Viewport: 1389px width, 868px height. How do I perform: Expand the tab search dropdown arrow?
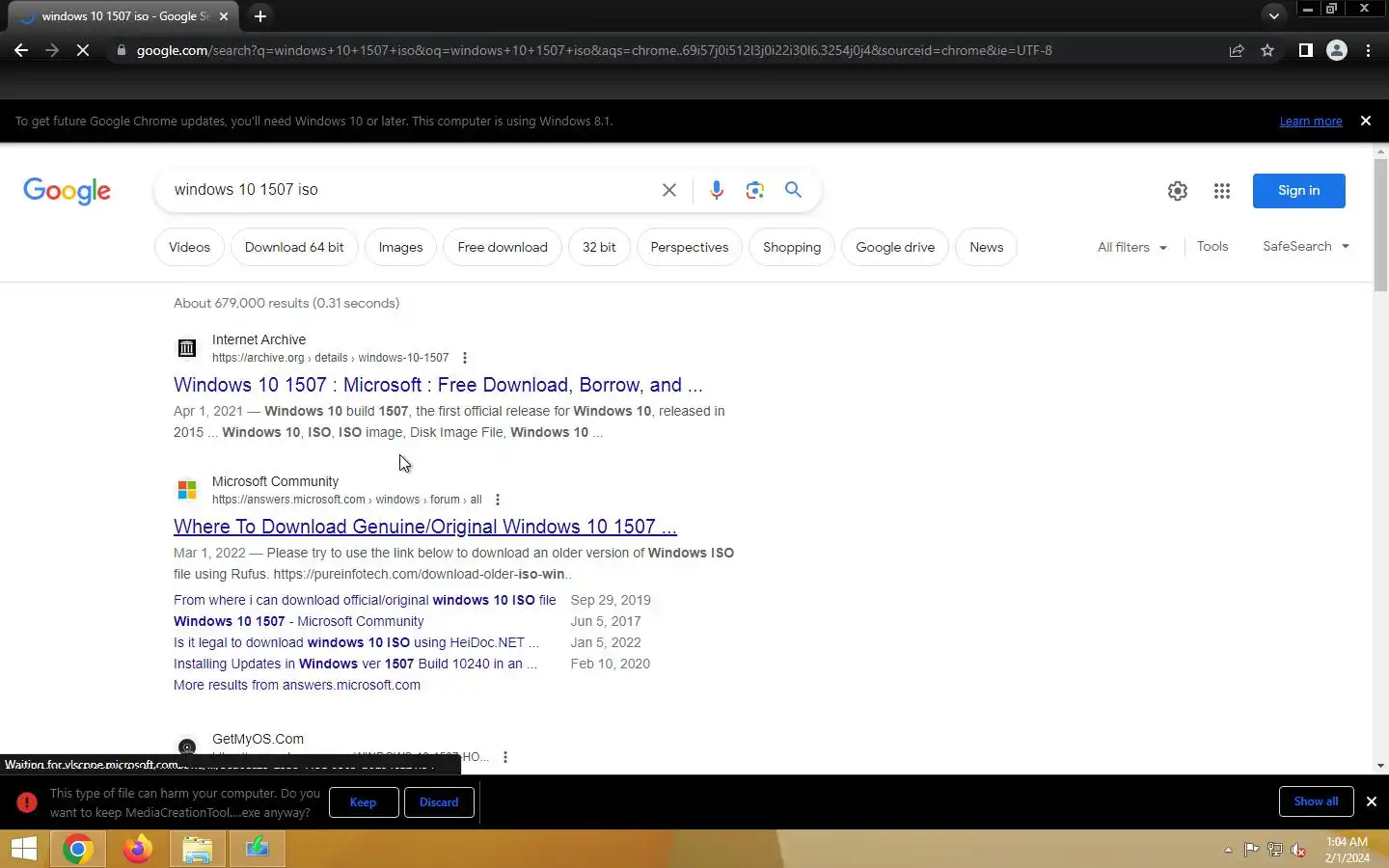tap(1273, 16)
